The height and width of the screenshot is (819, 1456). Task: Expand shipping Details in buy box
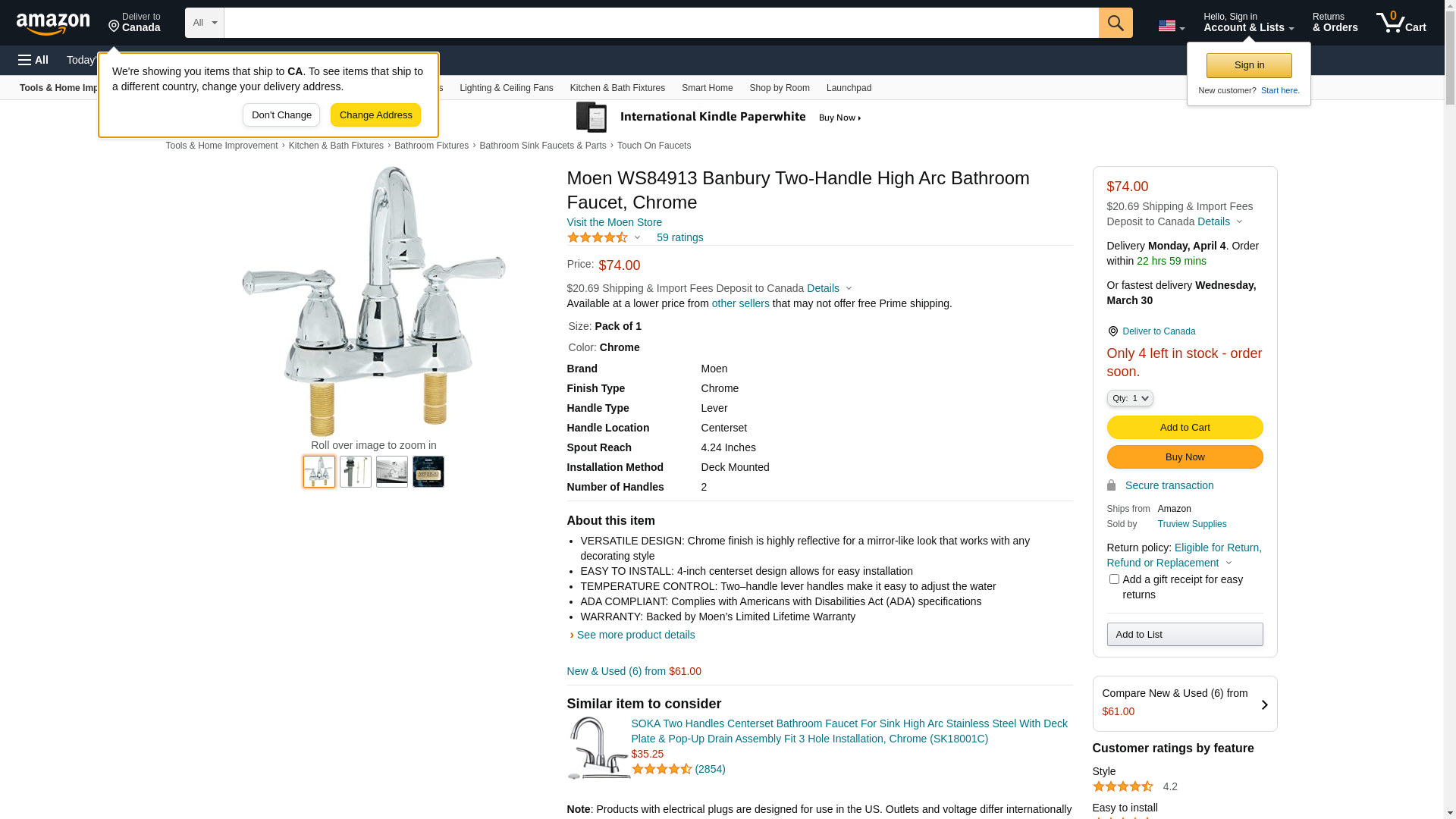1219,221
